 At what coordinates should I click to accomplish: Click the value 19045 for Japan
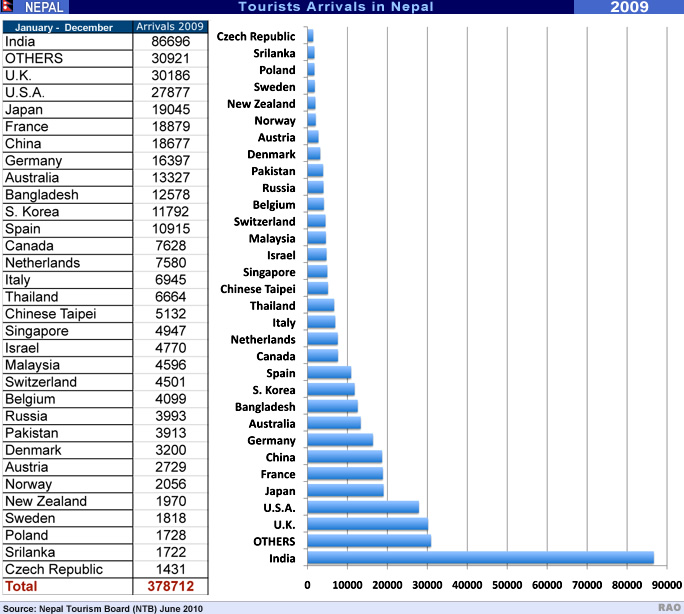point(171,109)
